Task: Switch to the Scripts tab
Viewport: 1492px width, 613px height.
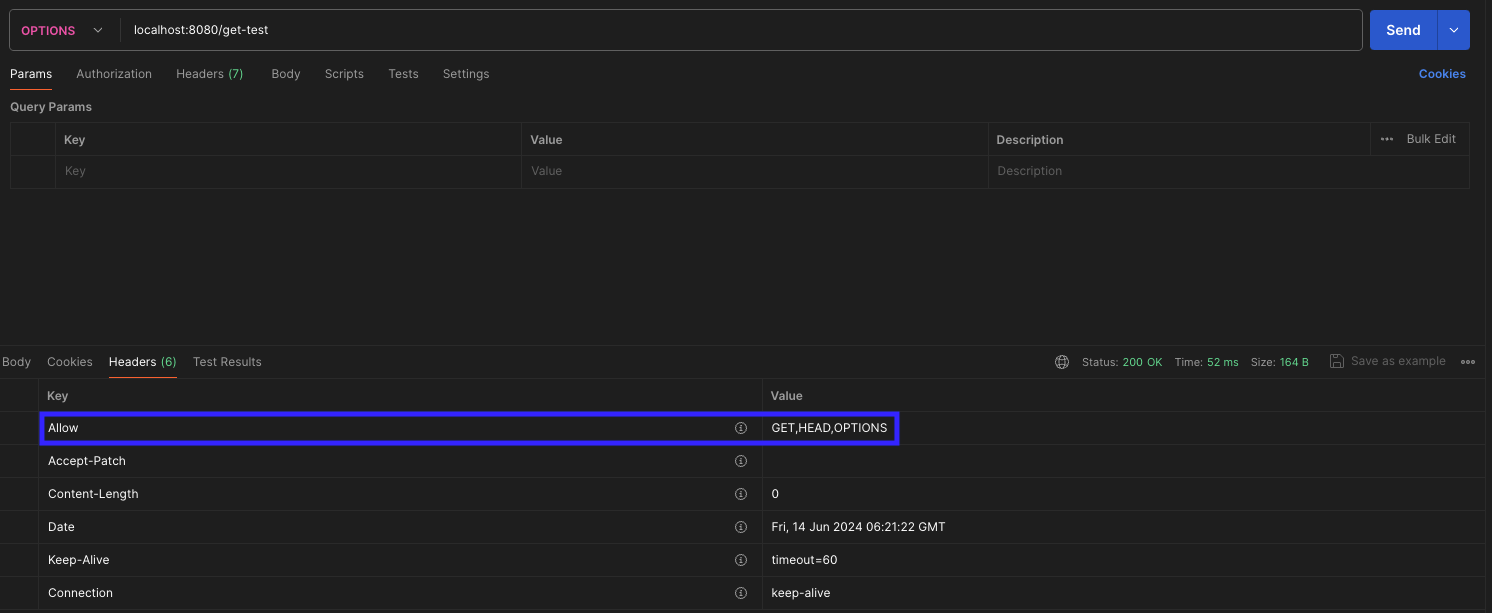Action: [344, 74]
